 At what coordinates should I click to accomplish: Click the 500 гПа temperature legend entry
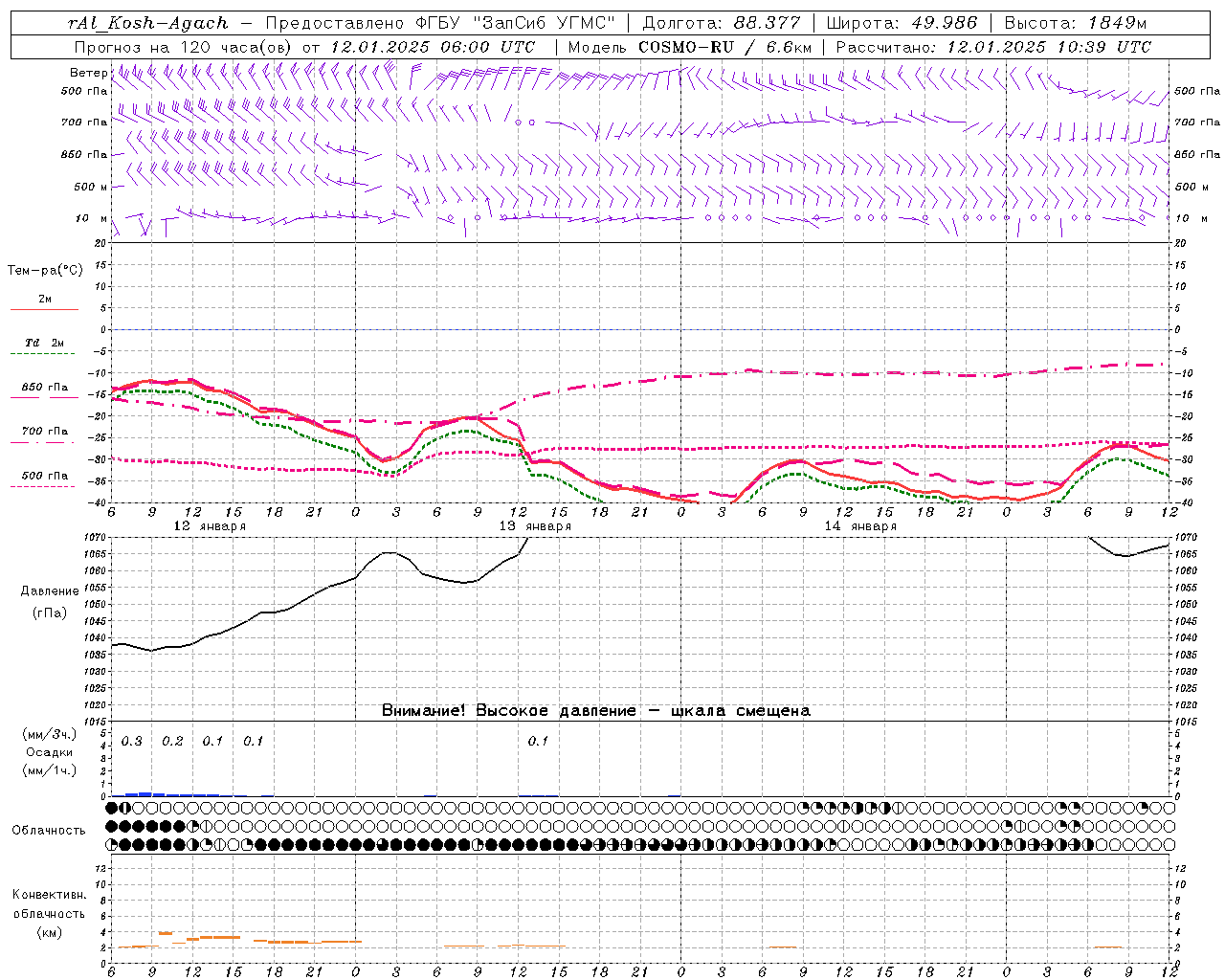pos(45,476)
